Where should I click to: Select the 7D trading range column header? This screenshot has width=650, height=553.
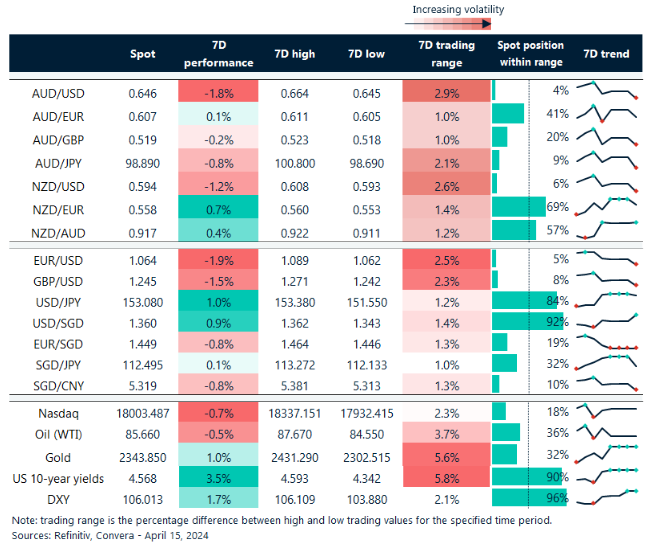[440, 53]
